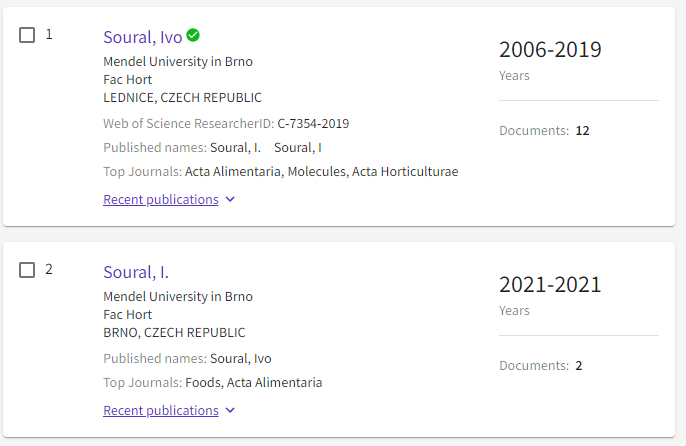Show Recent publications for Soural, I.
The image size is (686, 446).
coord(161,411)
